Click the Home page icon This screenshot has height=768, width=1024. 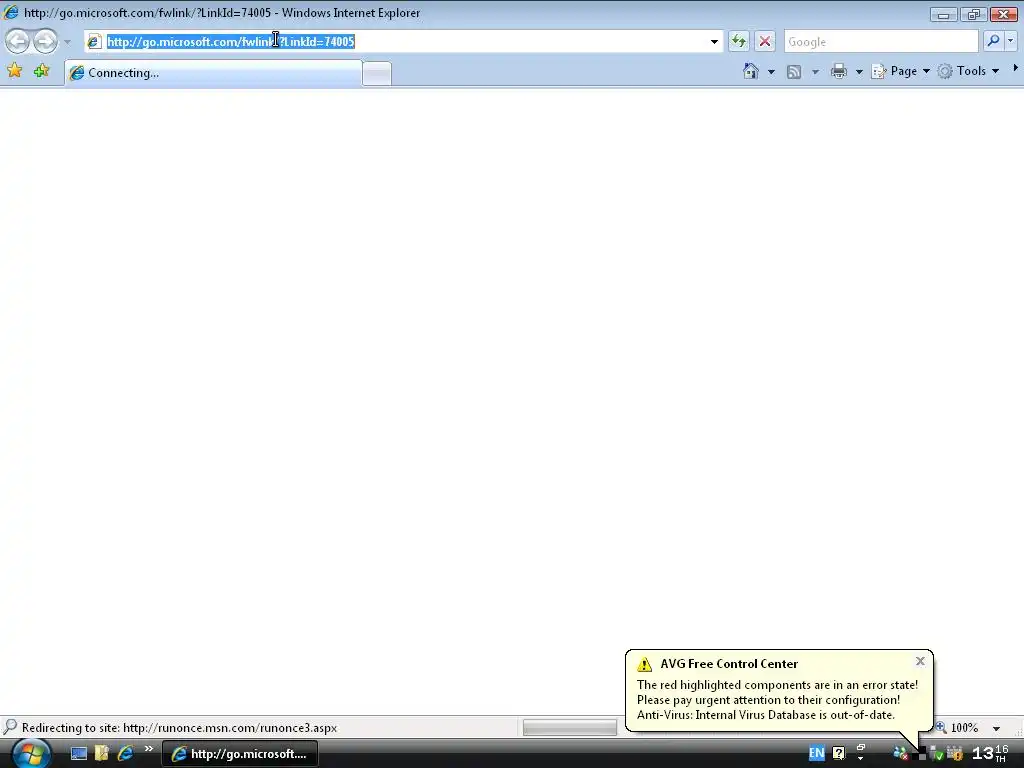coord(751,71)
